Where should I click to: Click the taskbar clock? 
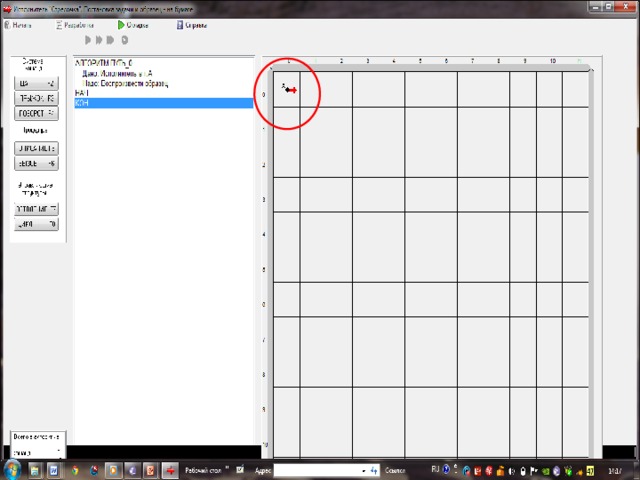pos(615,471)
